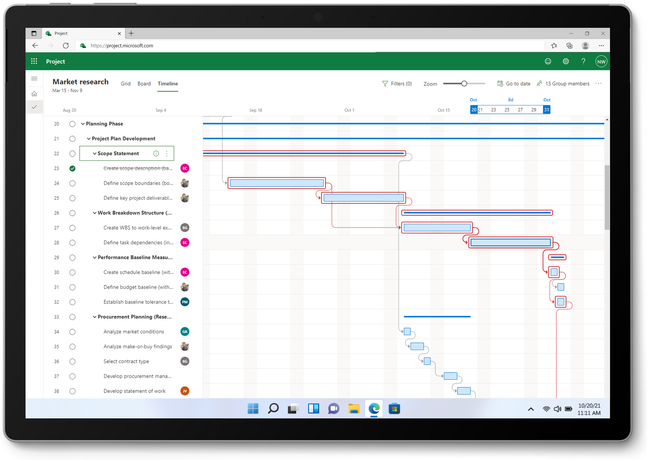Open the settings gear in Project header
The width and height of the screenshot is (650, 460).
(565, 61)
